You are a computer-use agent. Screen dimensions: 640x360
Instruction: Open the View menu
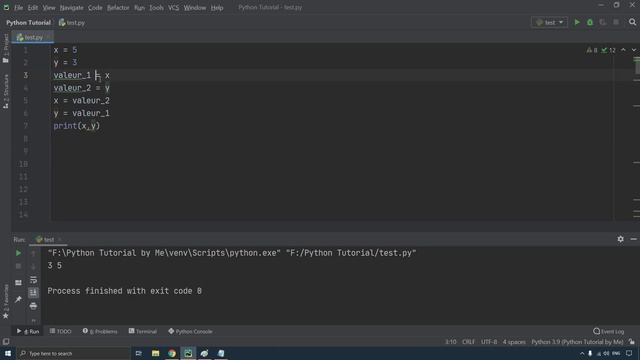49,7
